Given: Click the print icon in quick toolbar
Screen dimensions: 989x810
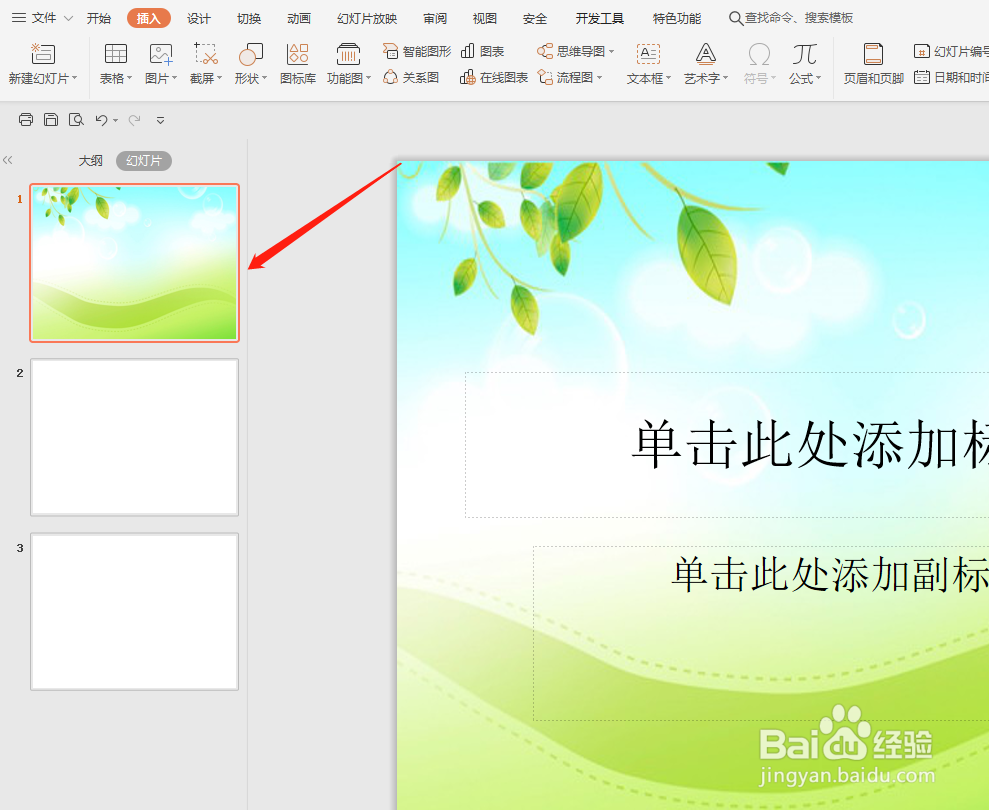Looking at the screenshot, I should pyautogui.click(x=26, y=119).
